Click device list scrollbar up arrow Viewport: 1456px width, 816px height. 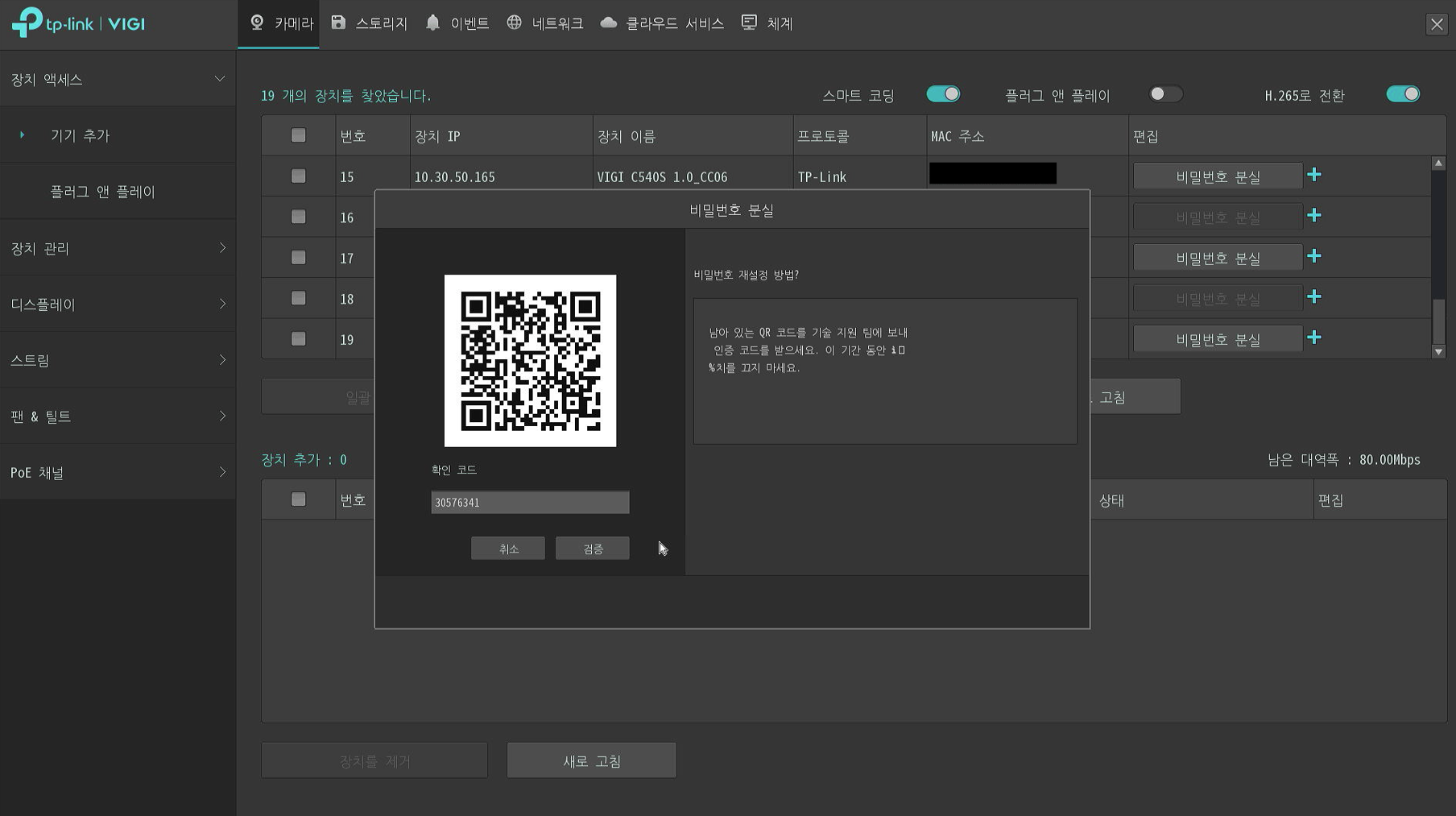(x=1439, y=164)
